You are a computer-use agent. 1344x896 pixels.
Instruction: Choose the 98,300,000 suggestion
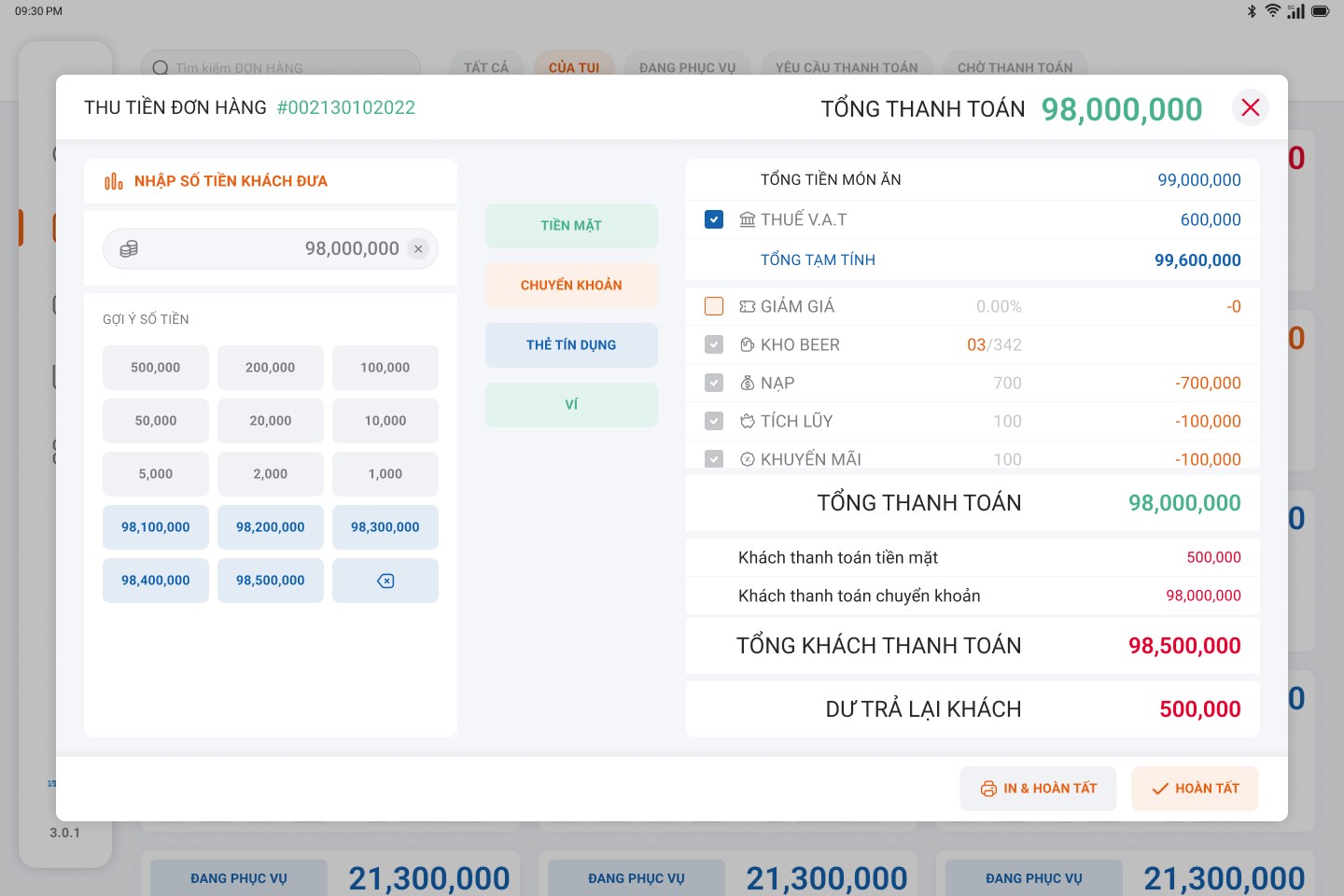[385, 527]
